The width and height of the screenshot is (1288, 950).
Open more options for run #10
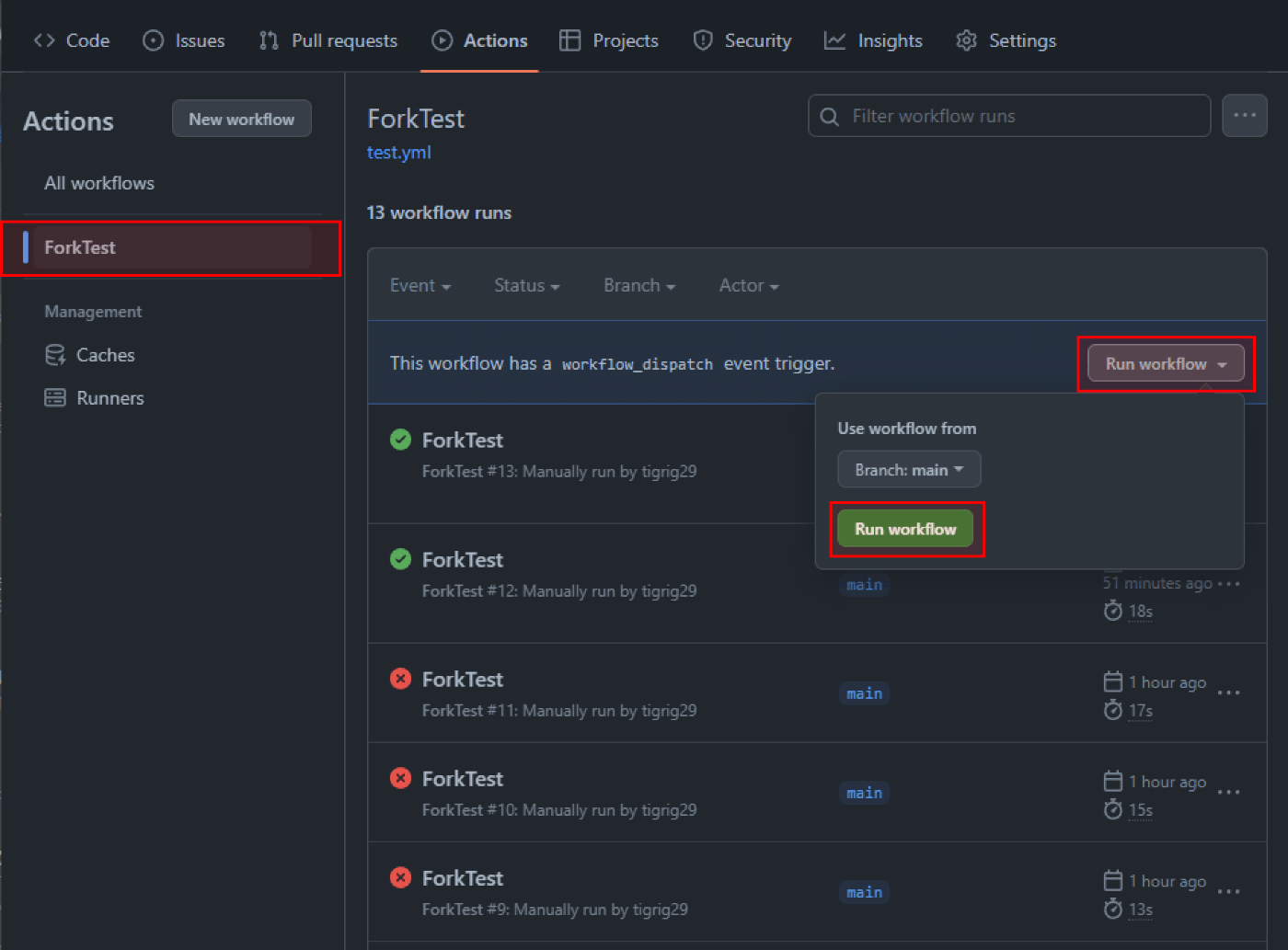pos(1229,792)
